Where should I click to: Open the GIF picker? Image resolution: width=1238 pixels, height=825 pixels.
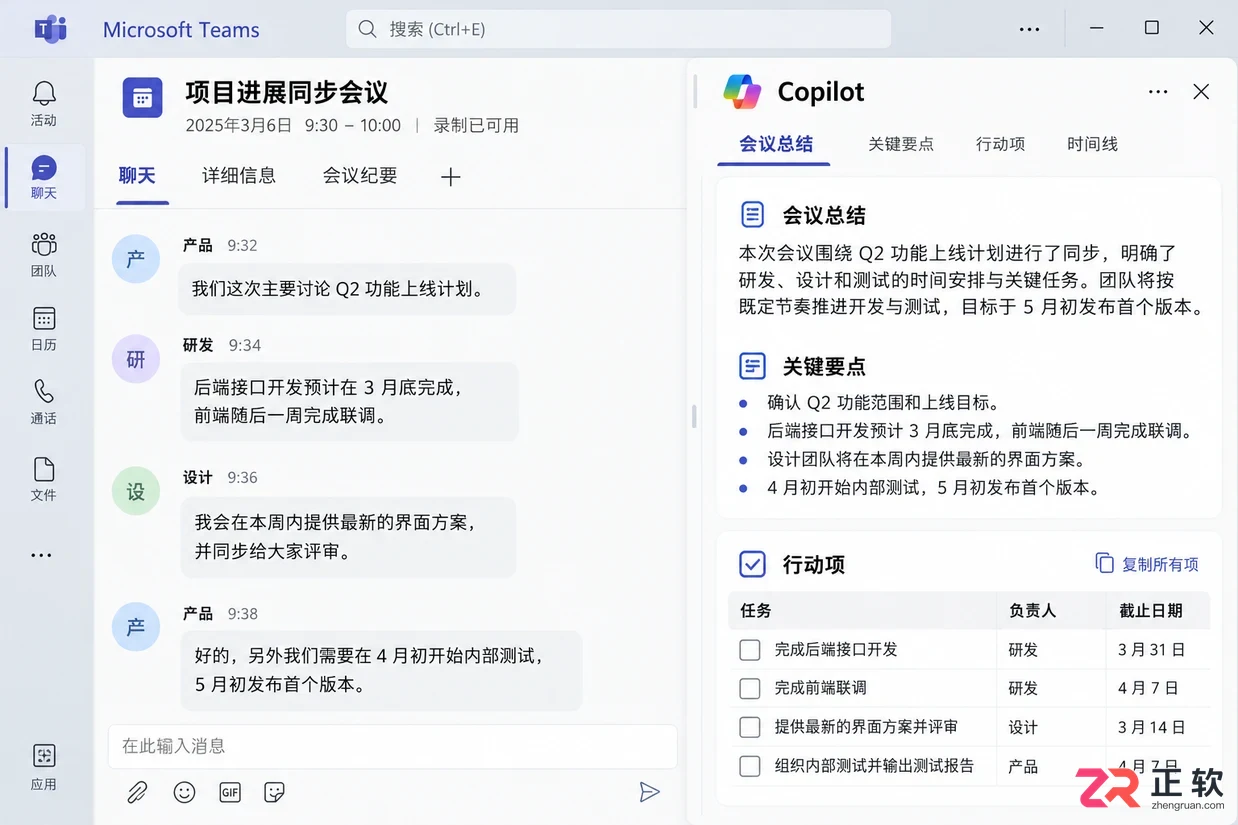tap(230, 792)
